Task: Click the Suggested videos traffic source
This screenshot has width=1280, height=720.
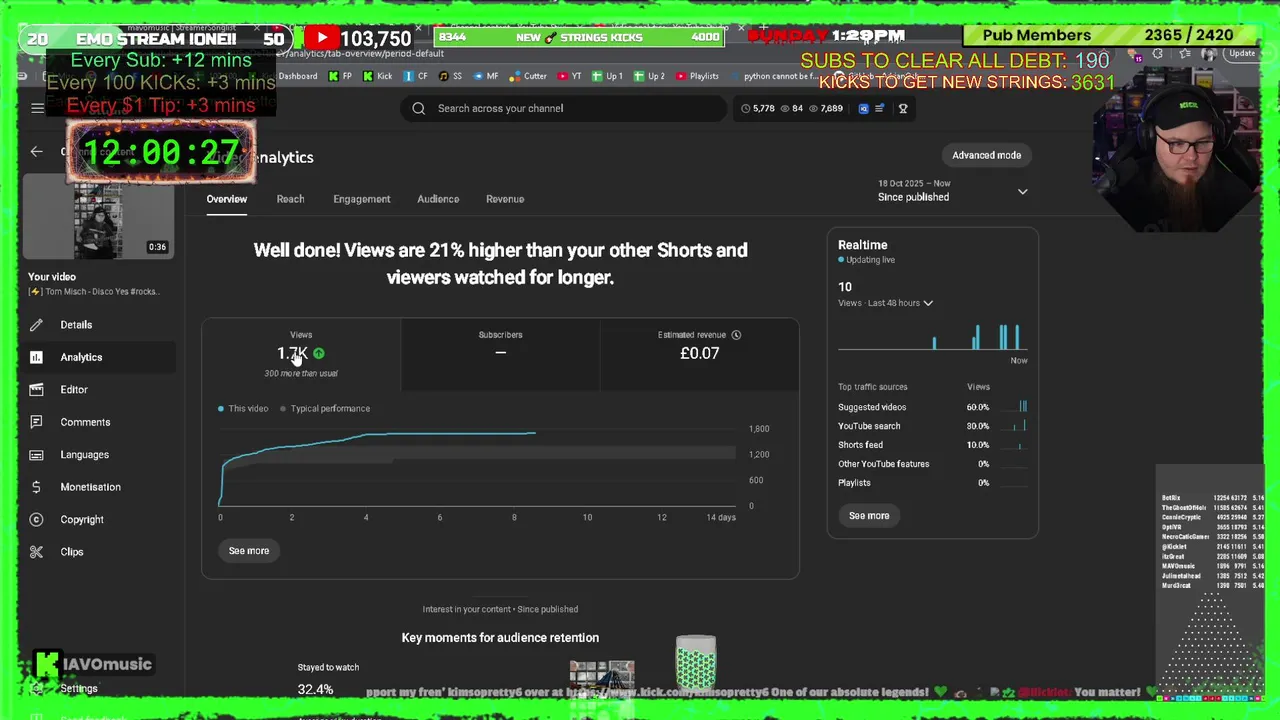Action: 932,407
